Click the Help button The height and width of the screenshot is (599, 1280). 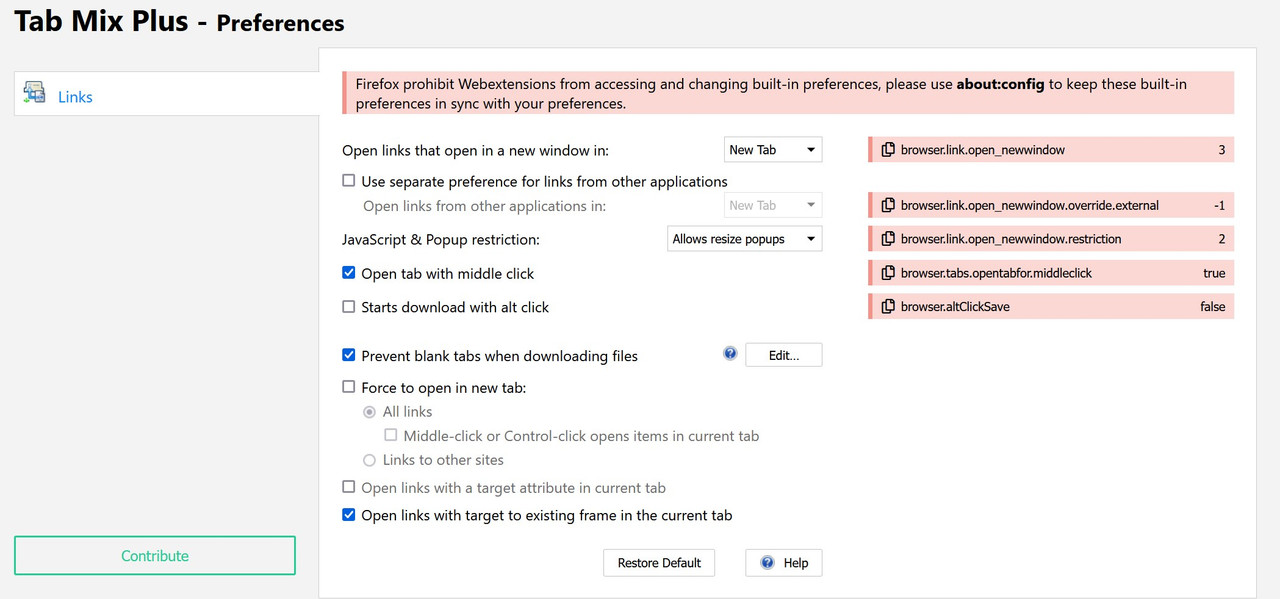[x=784, y=563]
